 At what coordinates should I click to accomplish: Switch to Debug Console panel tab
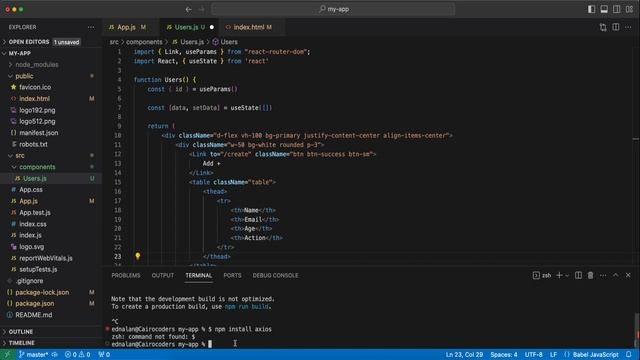276,276
